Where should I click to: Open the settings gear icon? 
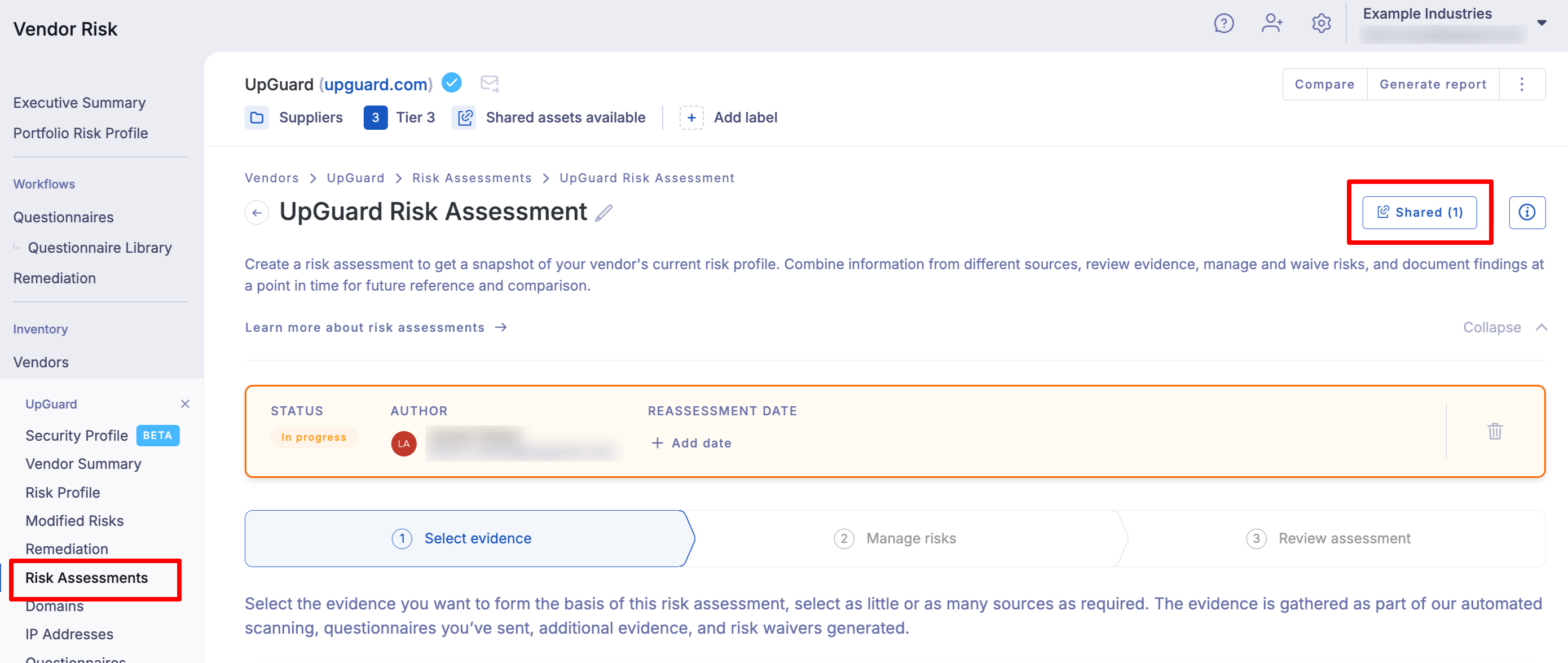(1321, 23)
